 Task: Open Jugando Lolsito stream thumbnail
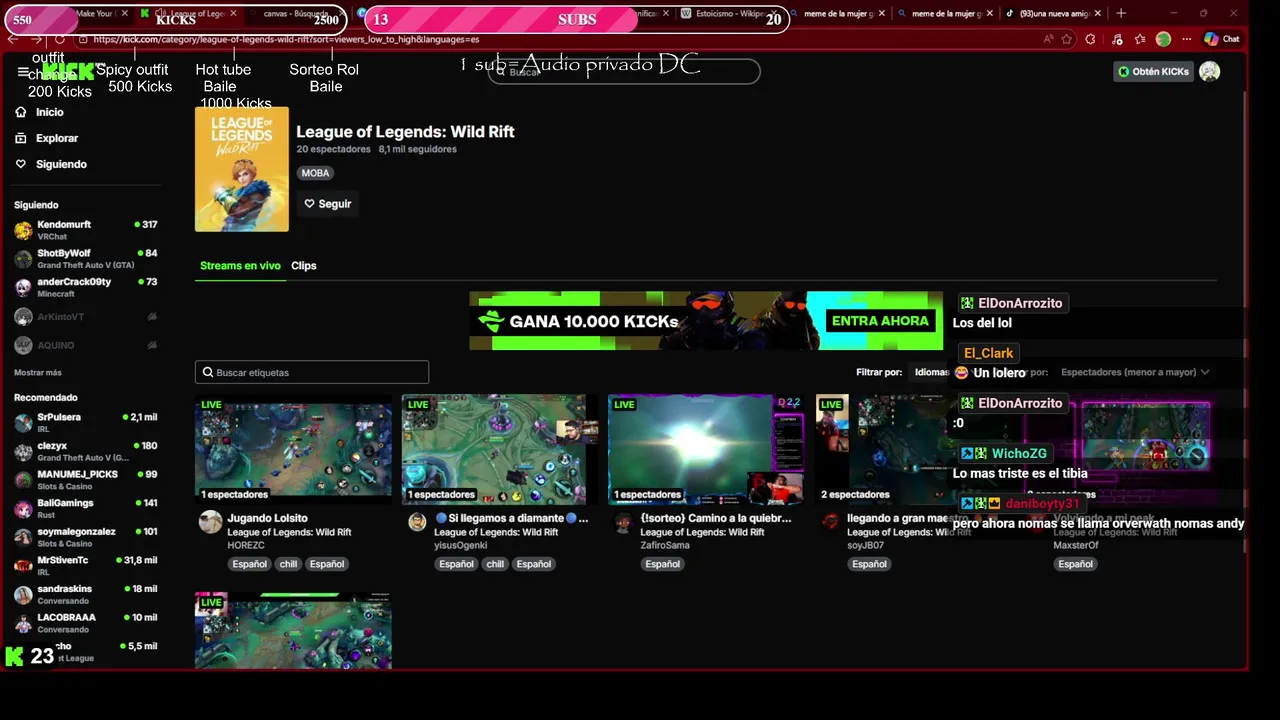coord(293,449)
